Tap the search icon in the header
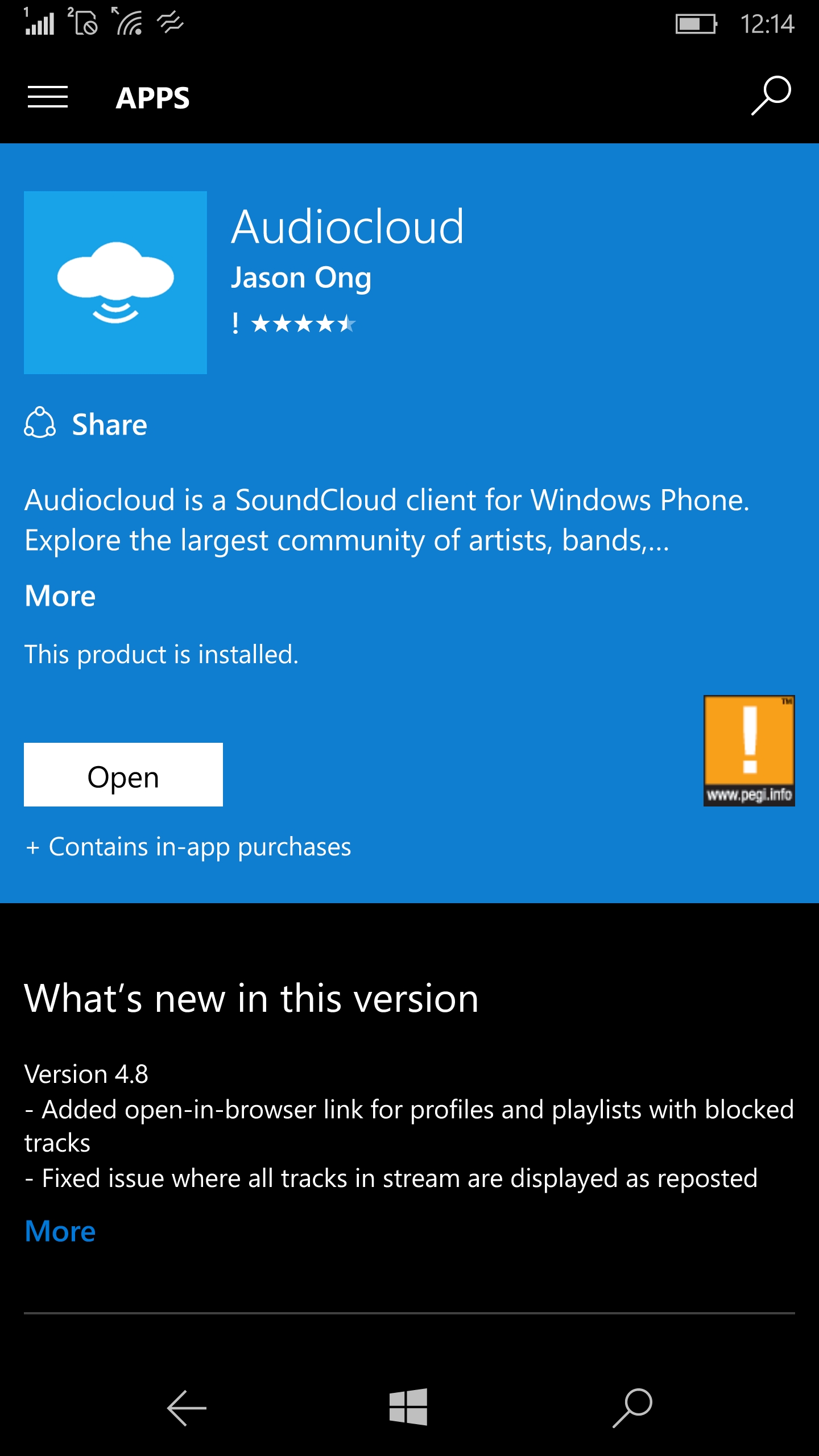819x1456 pixels. point(771,96)
